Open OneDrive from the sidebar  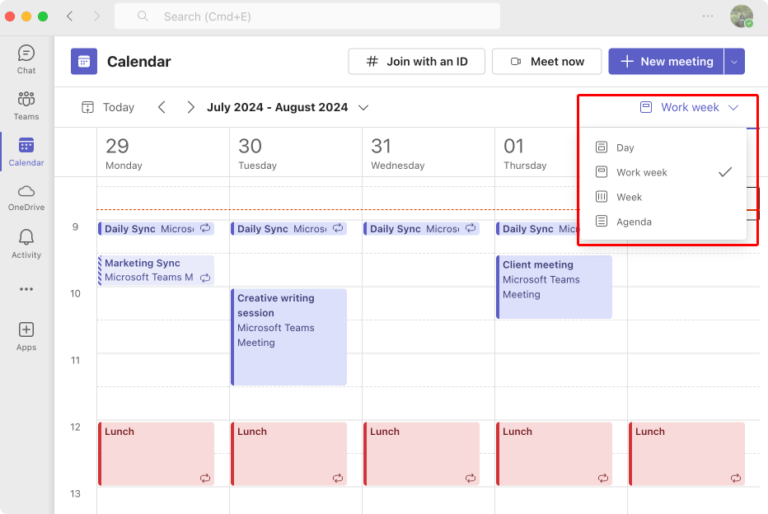26,196
